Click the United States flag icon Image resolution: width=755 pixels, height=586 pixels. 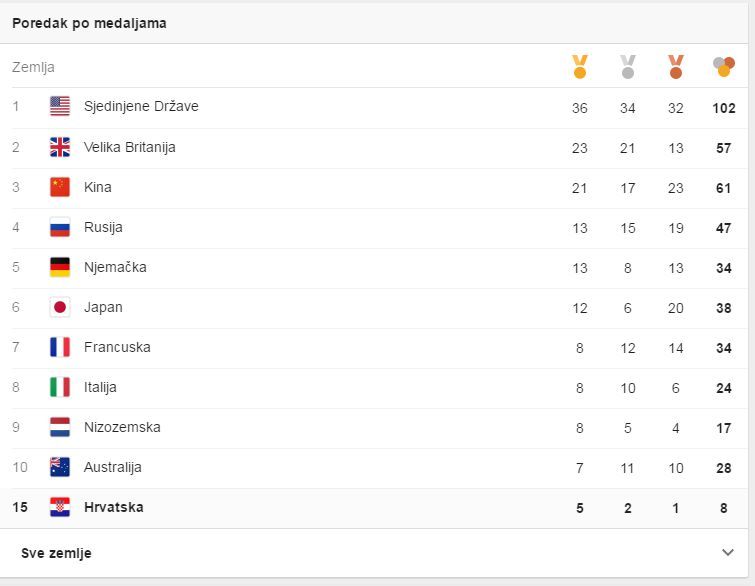pos(60,107)
